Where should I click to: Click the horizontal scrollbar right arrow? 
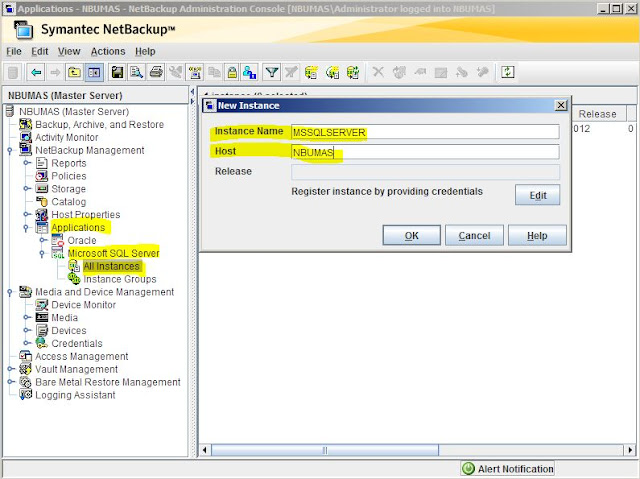coord(630,450)
